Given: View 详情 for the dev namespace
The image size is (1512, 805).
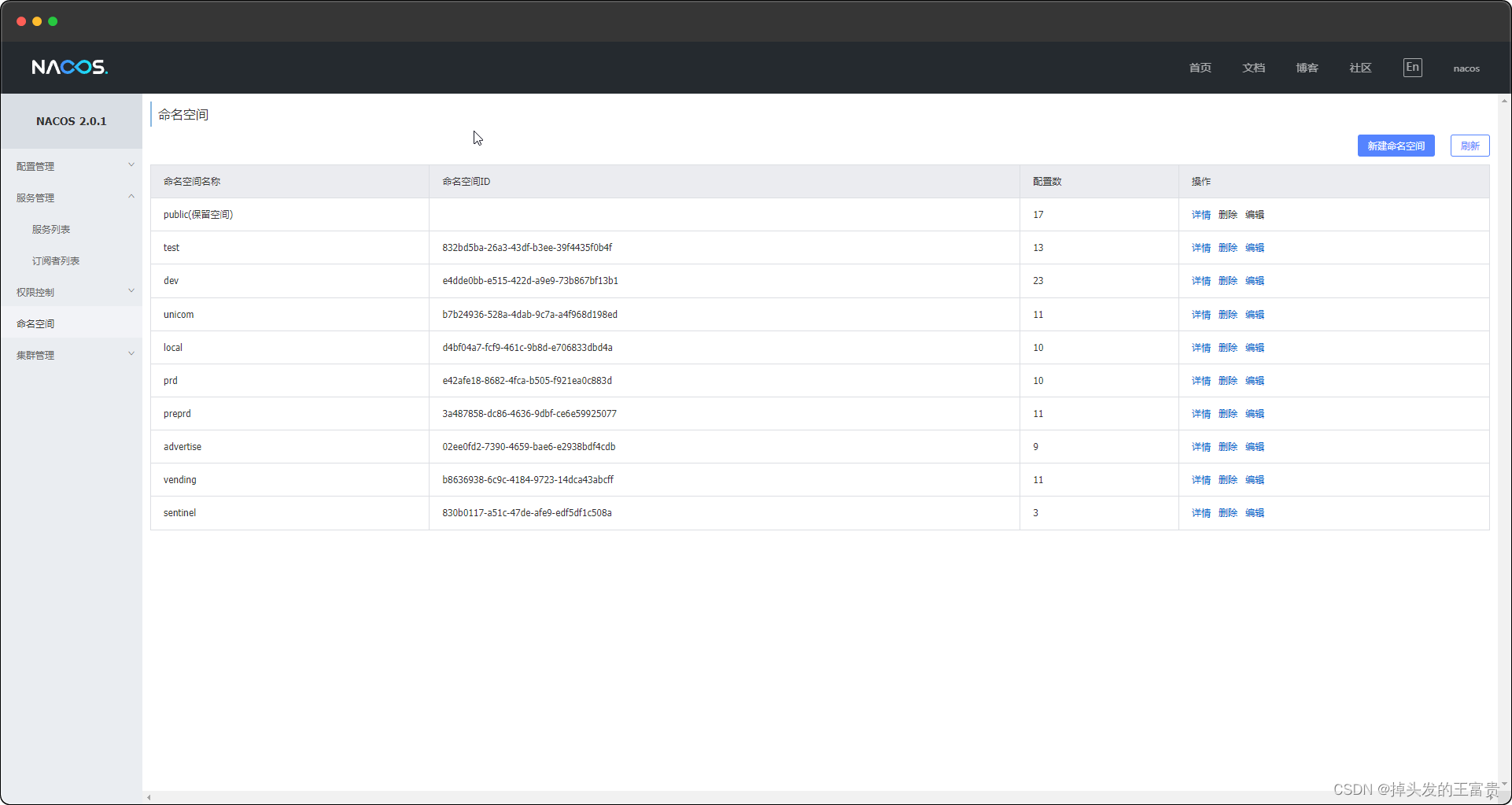Looking at the screenshot, I should [1200, 281].
